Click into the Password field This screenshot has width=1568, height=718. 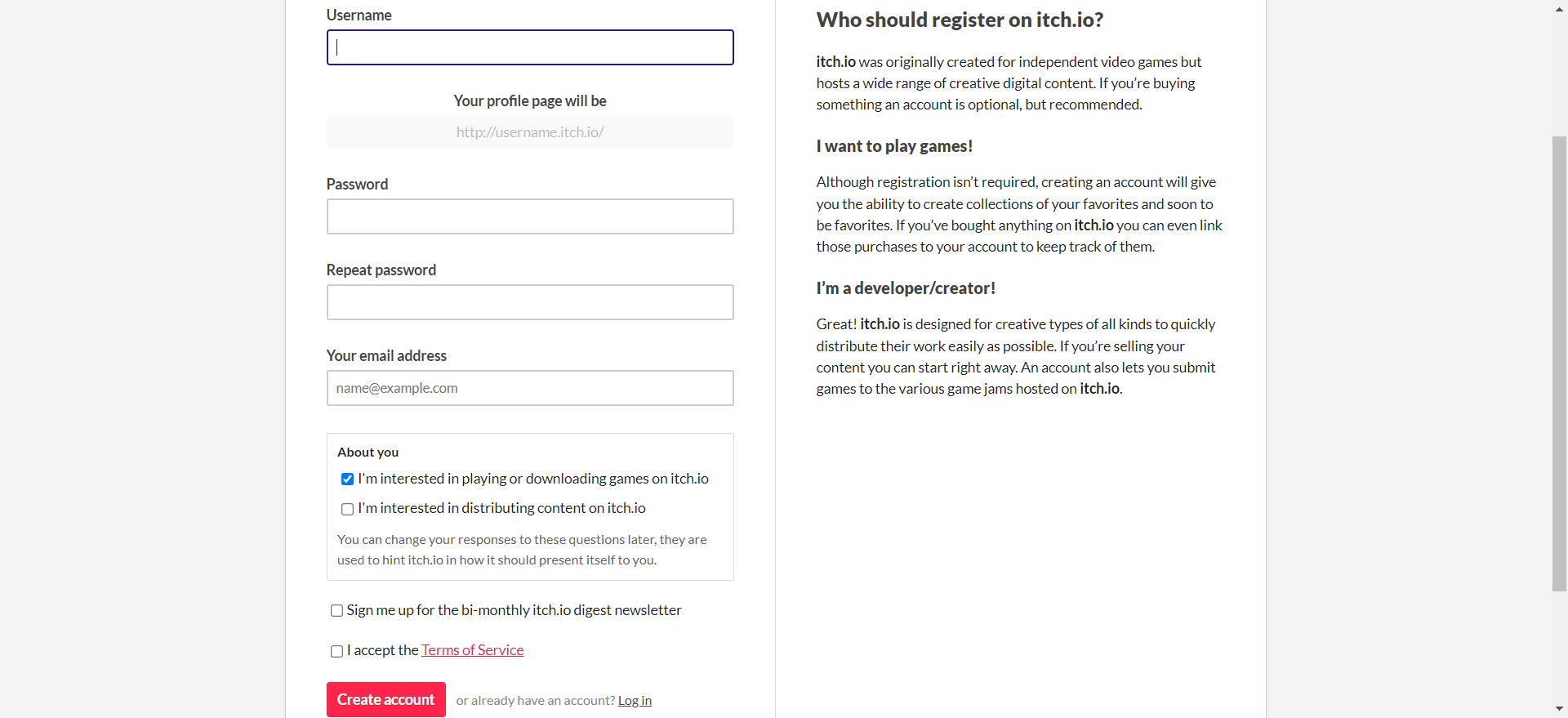point(530,216)
